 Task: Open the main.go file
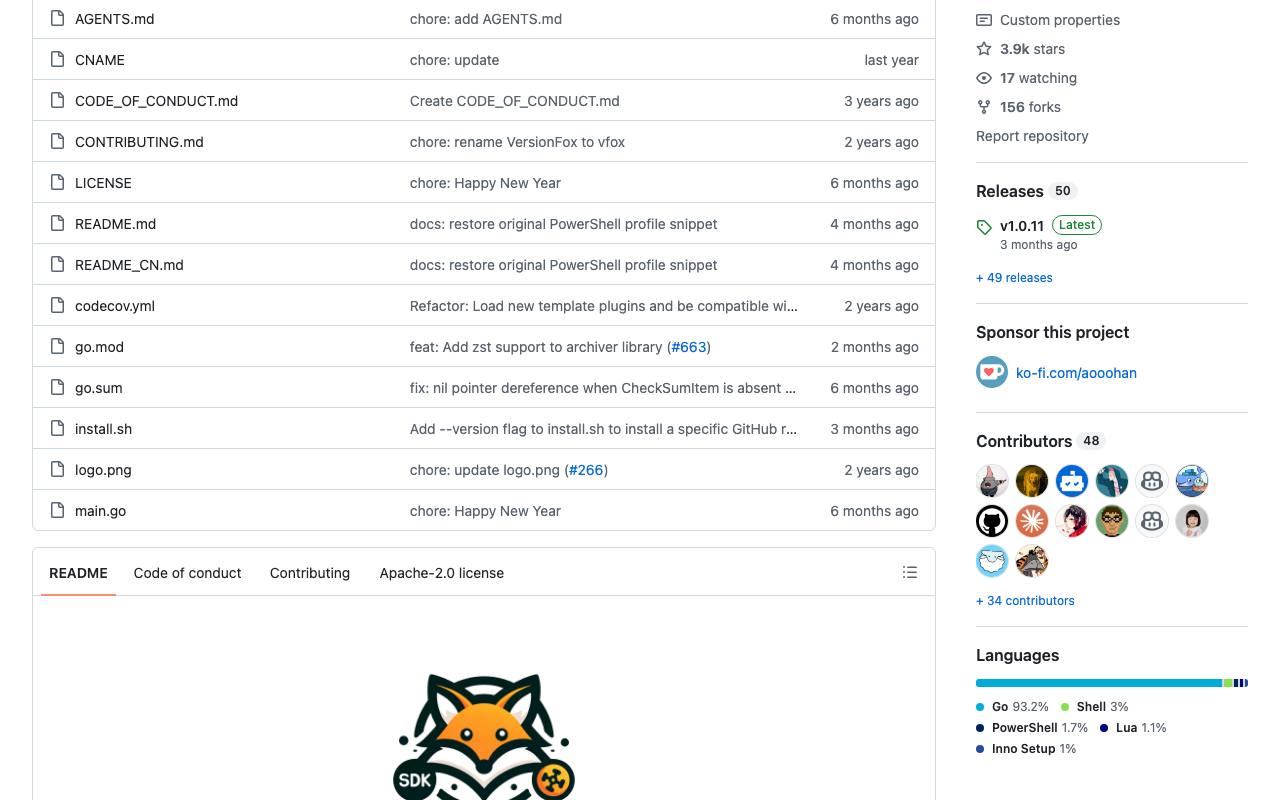tap(100, 511)
